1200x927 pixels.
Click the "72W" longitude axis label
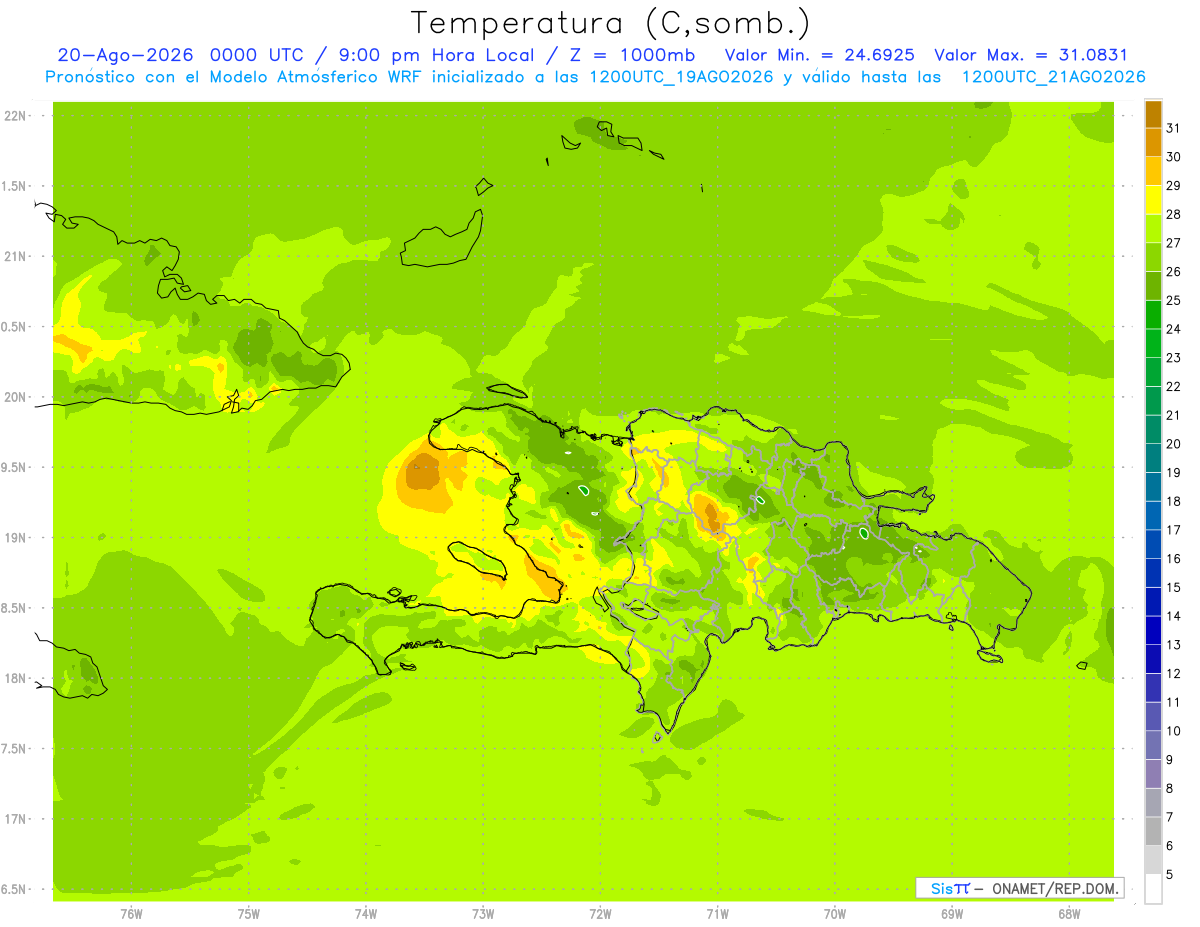click(x=600, y=914)
